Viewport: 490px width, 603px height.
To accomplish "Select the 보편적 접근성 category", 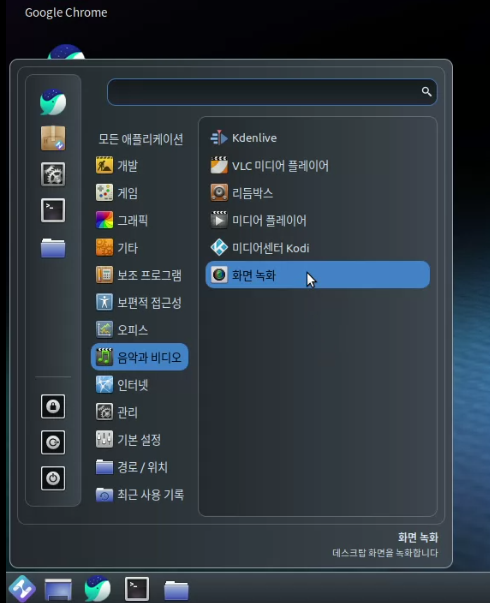I will pyautogui.click(x=140, y=302).
